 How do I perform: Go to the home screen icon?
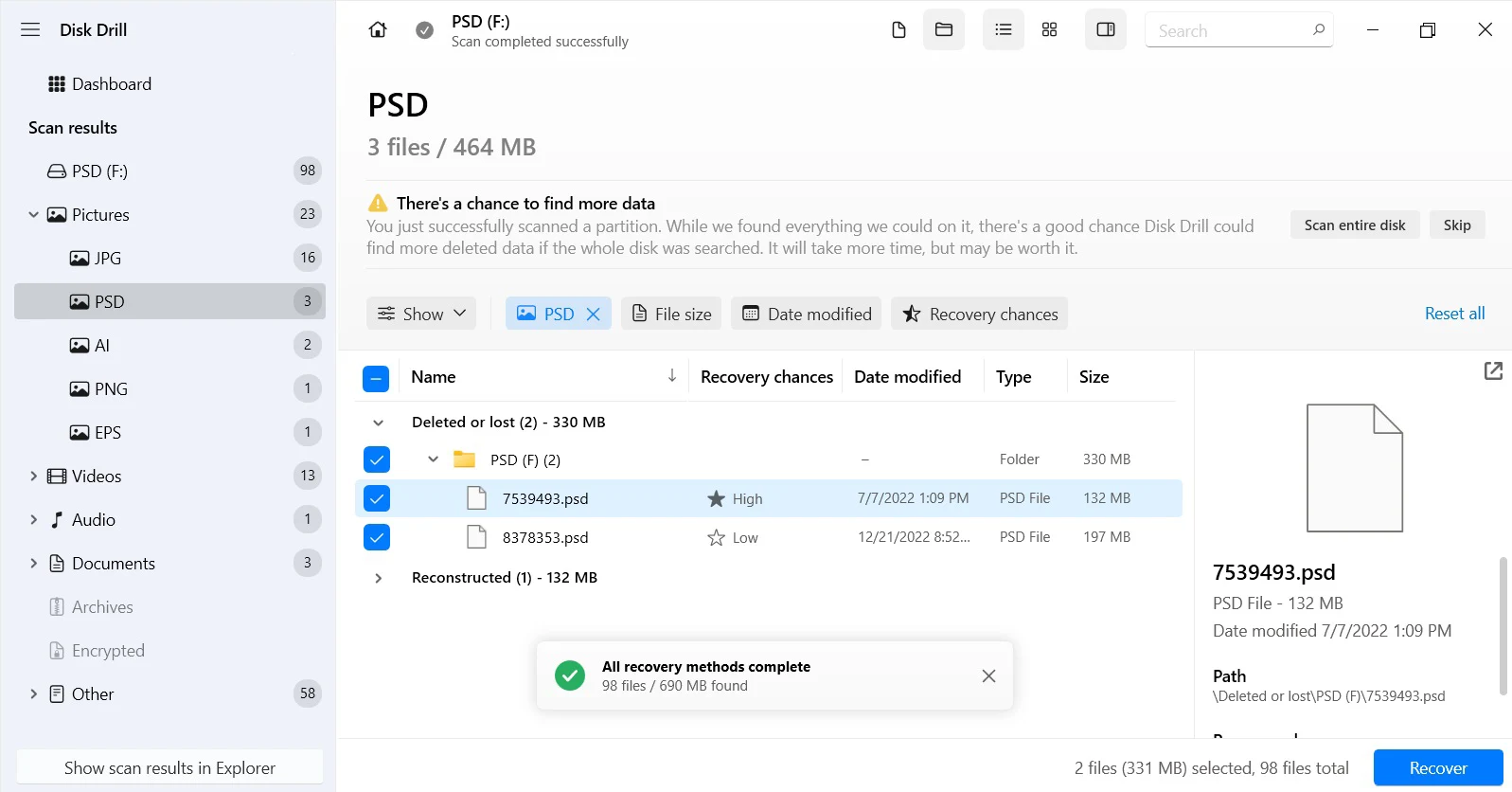[x=378, y=29]
